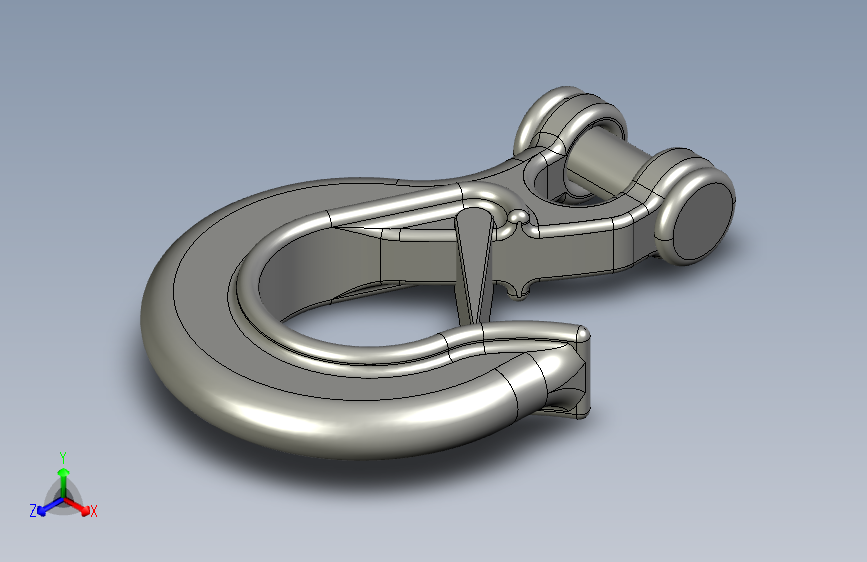
Task: Click the green Y axis of the triad
Action: coord(64,482)
